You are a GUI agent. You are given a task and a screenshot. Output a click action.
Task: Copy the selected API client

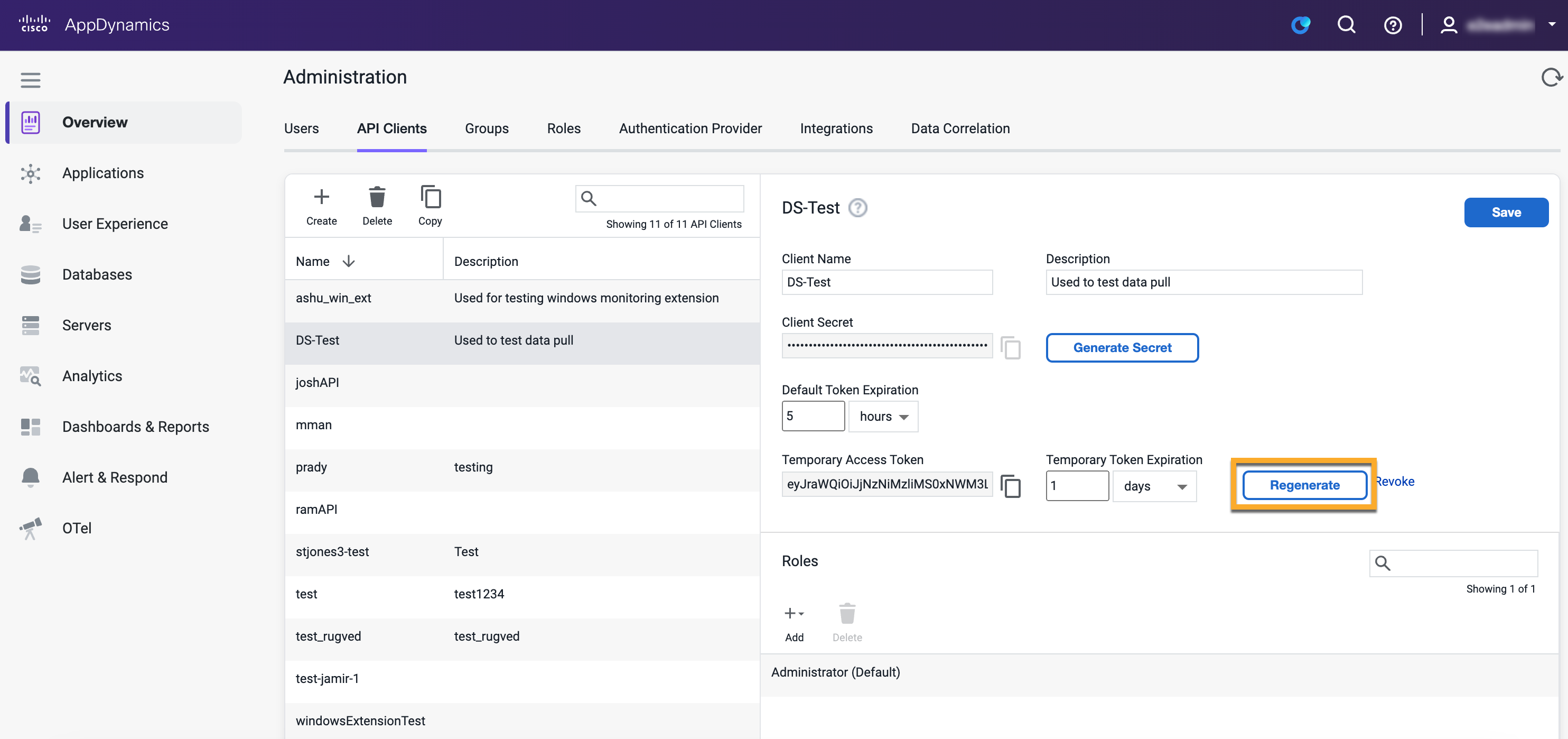pyautogui.click(x=431, y=197)
